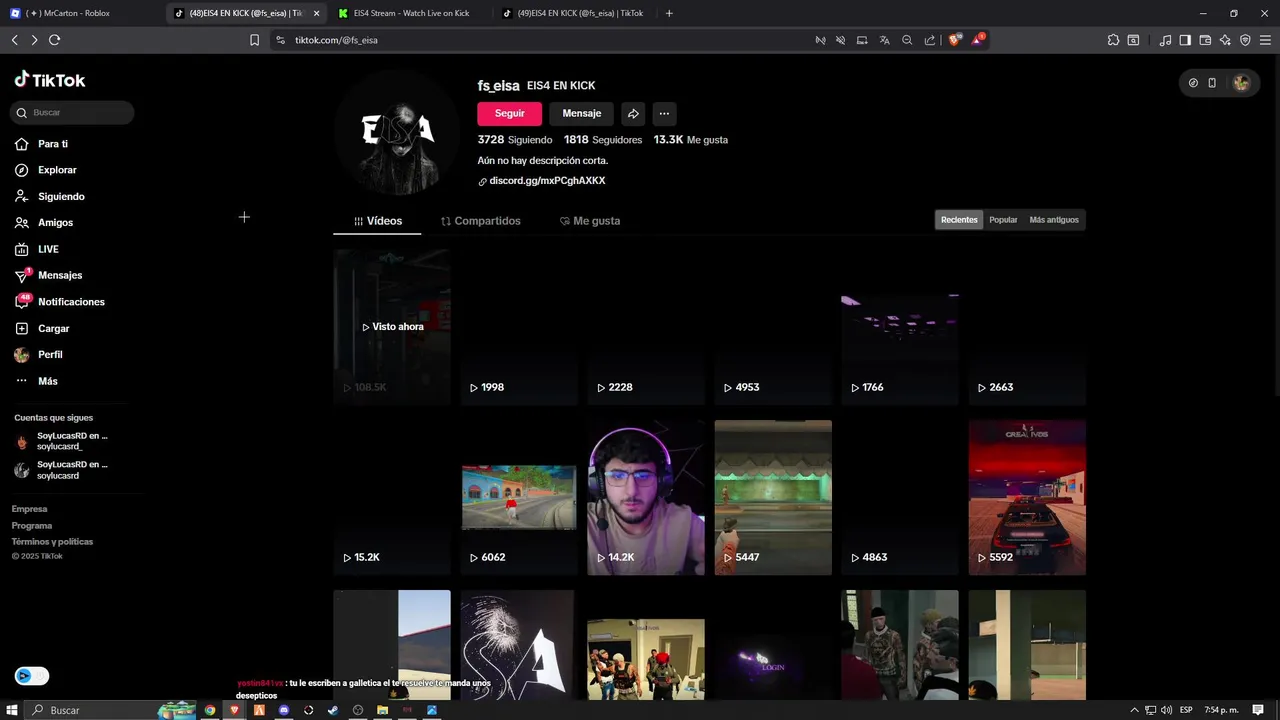
Task: Go to Siguiendo feed
Action: click(x=50, y=197)
